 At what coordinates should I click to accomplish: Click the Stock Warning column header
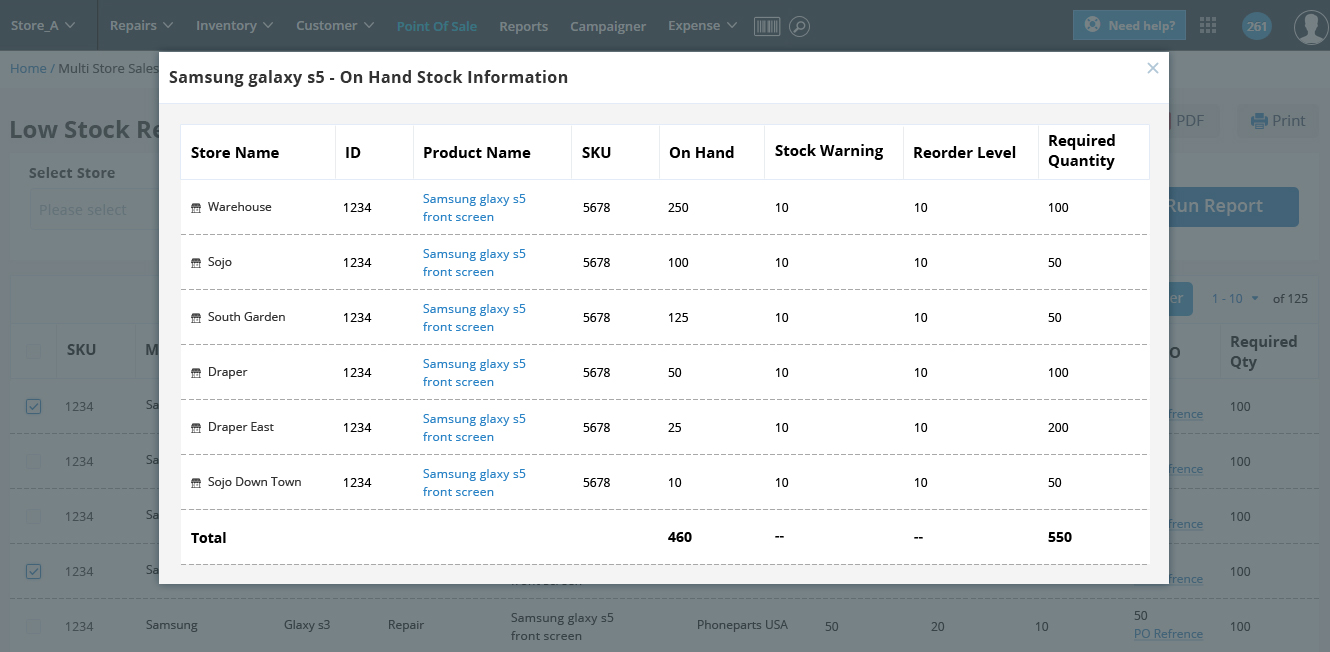pyautogui.click(x=829, y=151)
